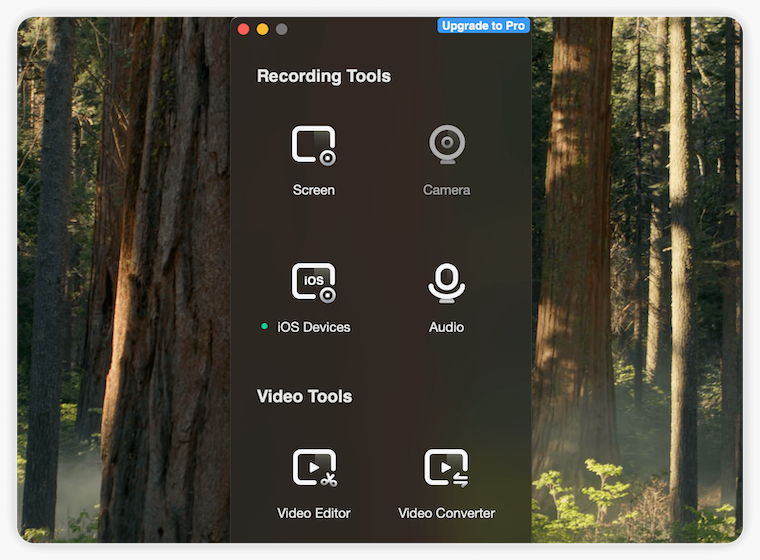
Task: Close the window with the red button
Action: (244, 29)
